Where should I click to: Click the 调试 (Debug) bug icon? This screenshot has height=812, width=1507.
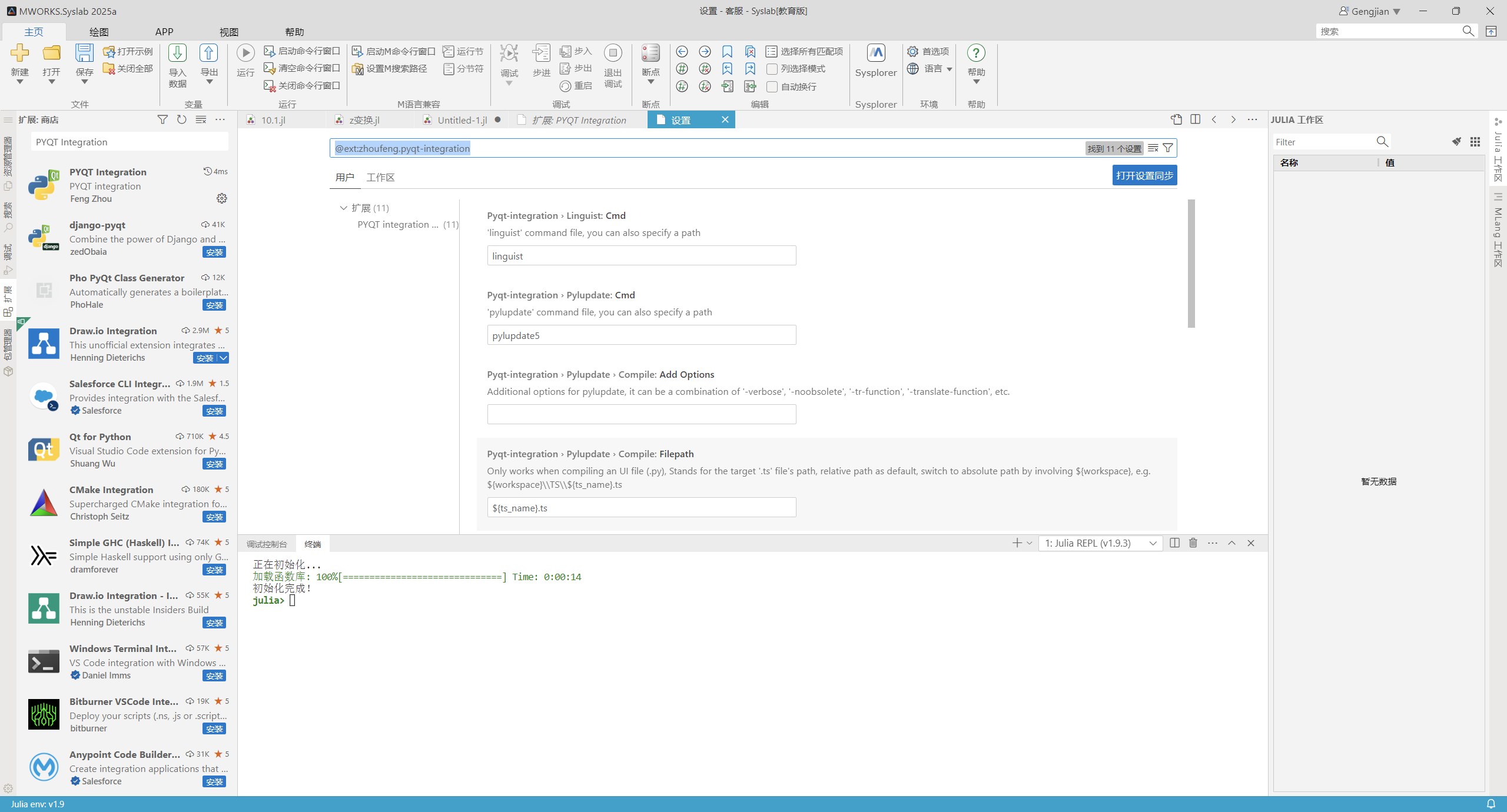[x=509, y=53]
